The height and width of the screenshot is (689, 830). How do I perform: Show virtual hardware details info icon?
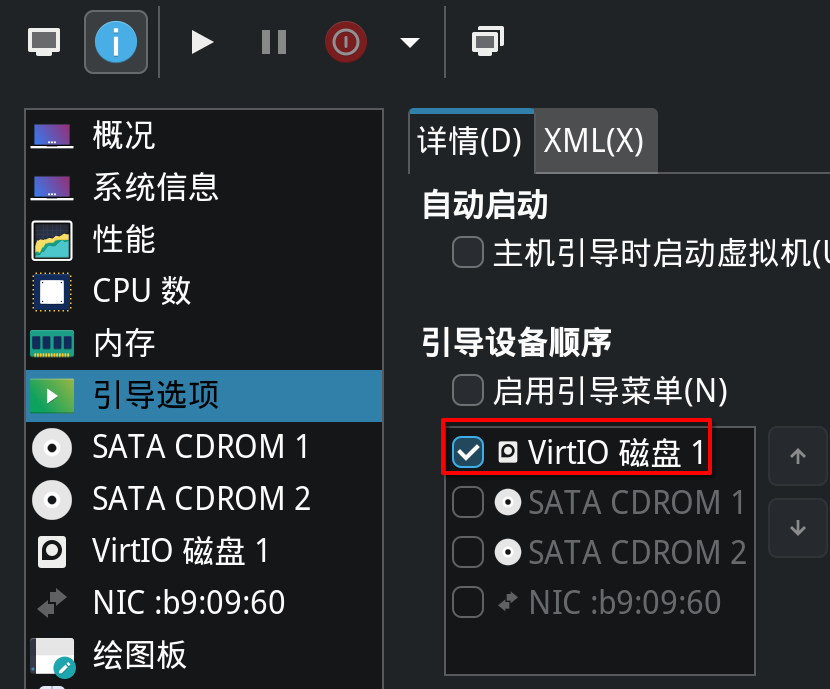coord(116,42)
